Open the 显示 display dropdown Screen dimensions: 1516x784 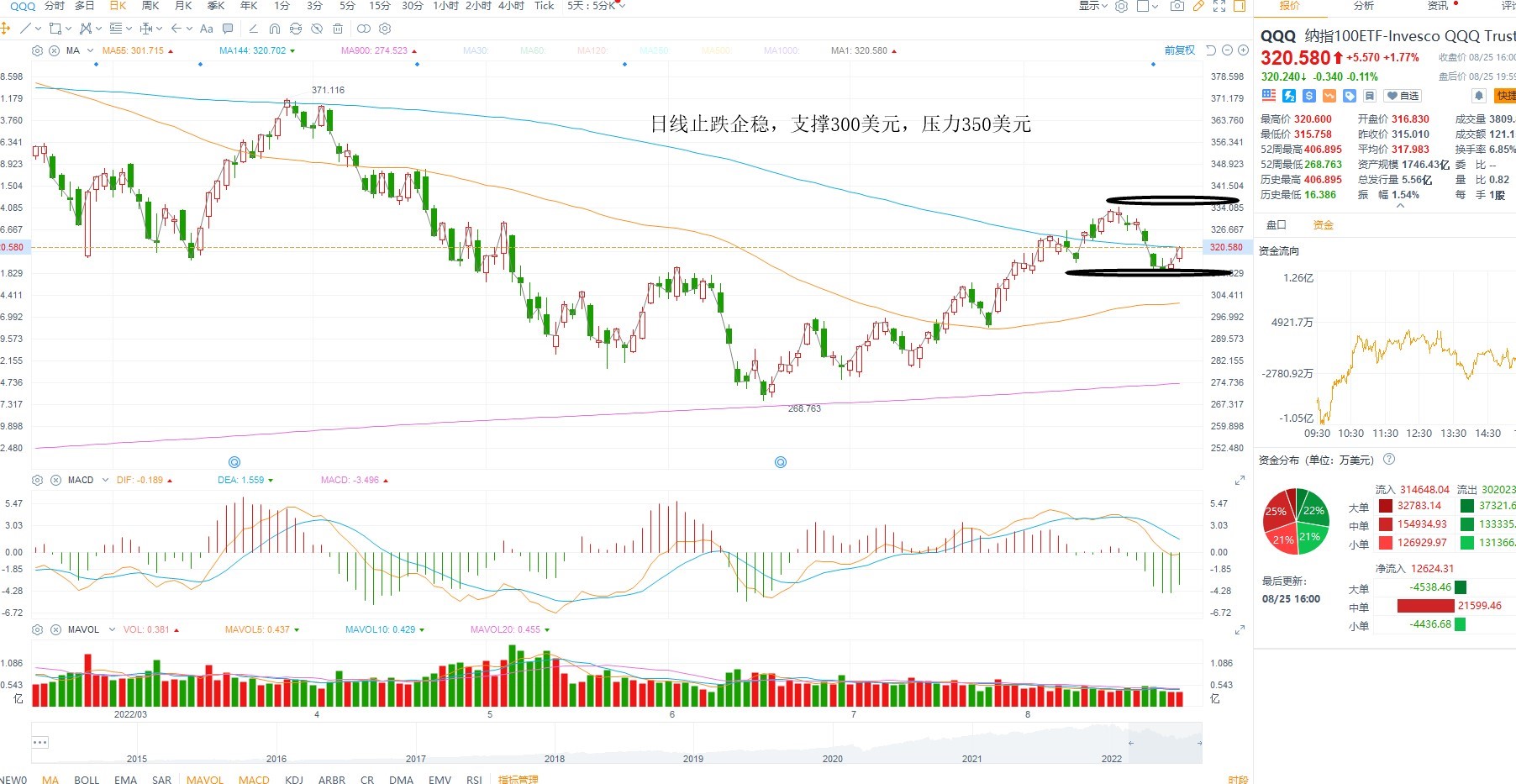tap(1093, 6)
